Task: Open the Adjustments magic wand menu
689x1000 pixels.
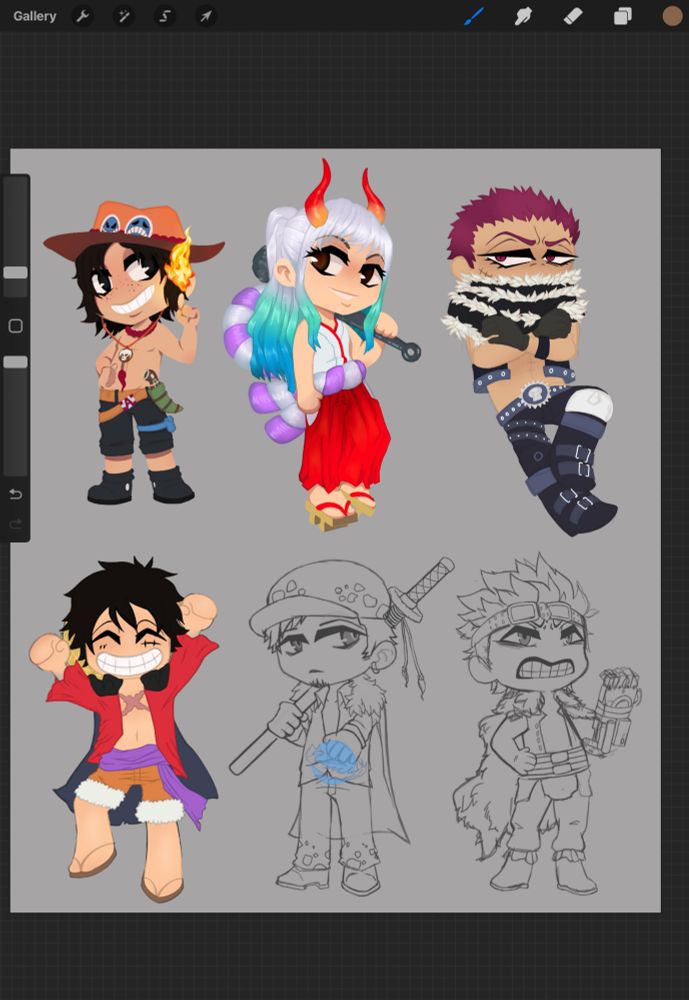Action: pos(124,16)
